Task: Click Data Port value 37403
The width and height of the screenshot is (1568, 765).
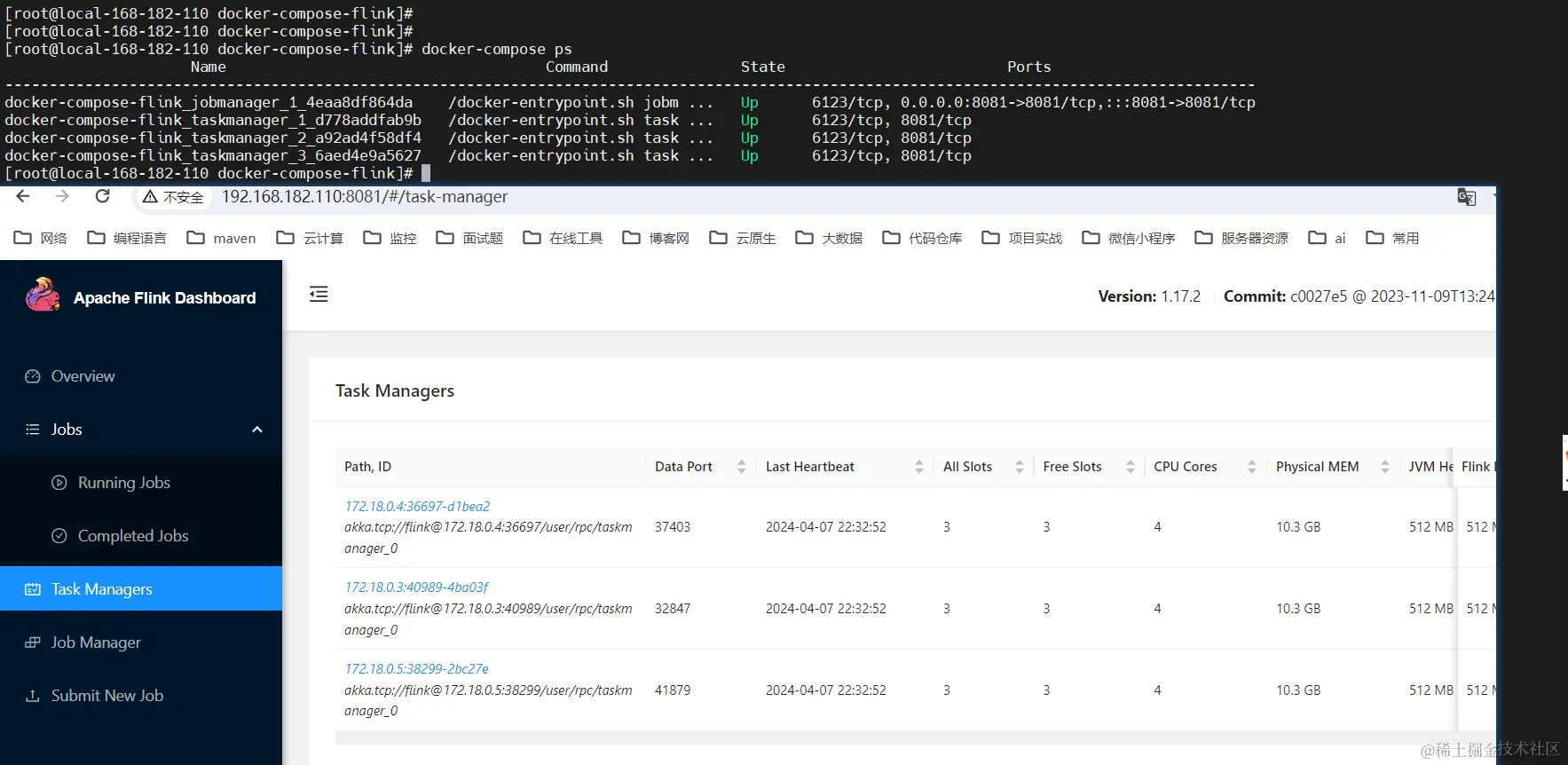Action: click(673, 527)
